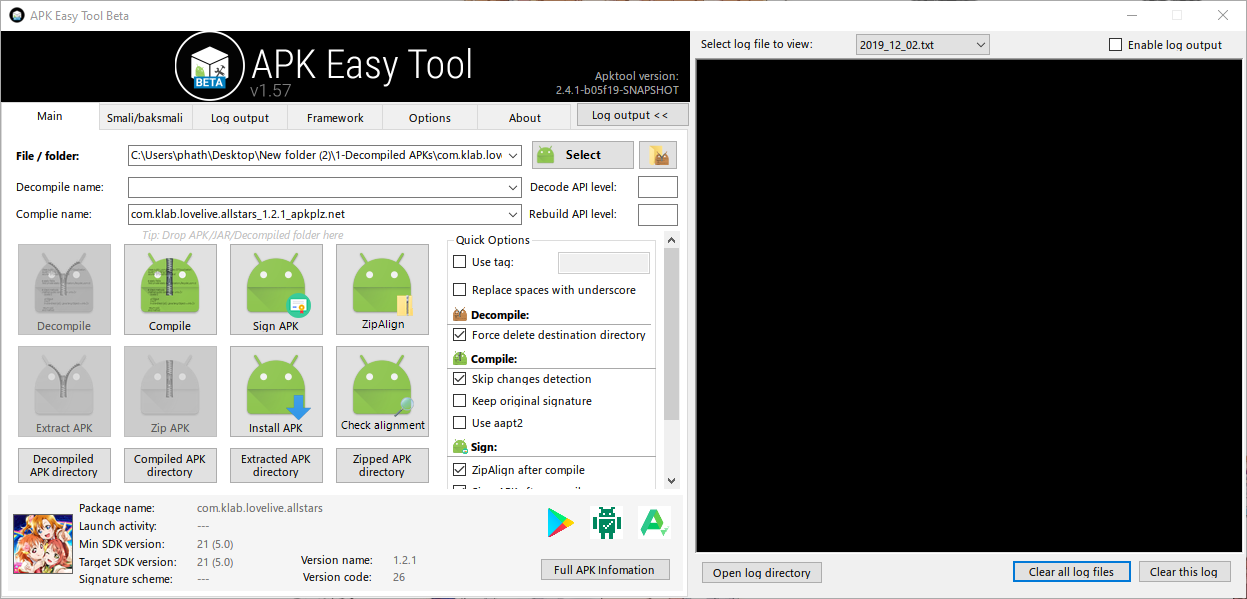Click the Install APK icon
Screen dimensions: 1247x599
[276, 391]
